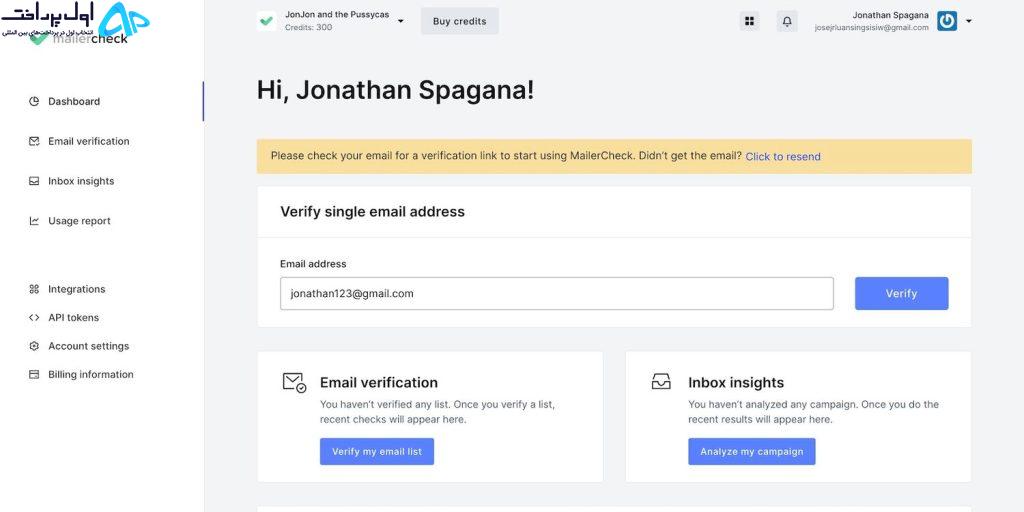Open the Dashboard page in sidebar
The width and height of the screenshot is (1024, 512).
64,101
